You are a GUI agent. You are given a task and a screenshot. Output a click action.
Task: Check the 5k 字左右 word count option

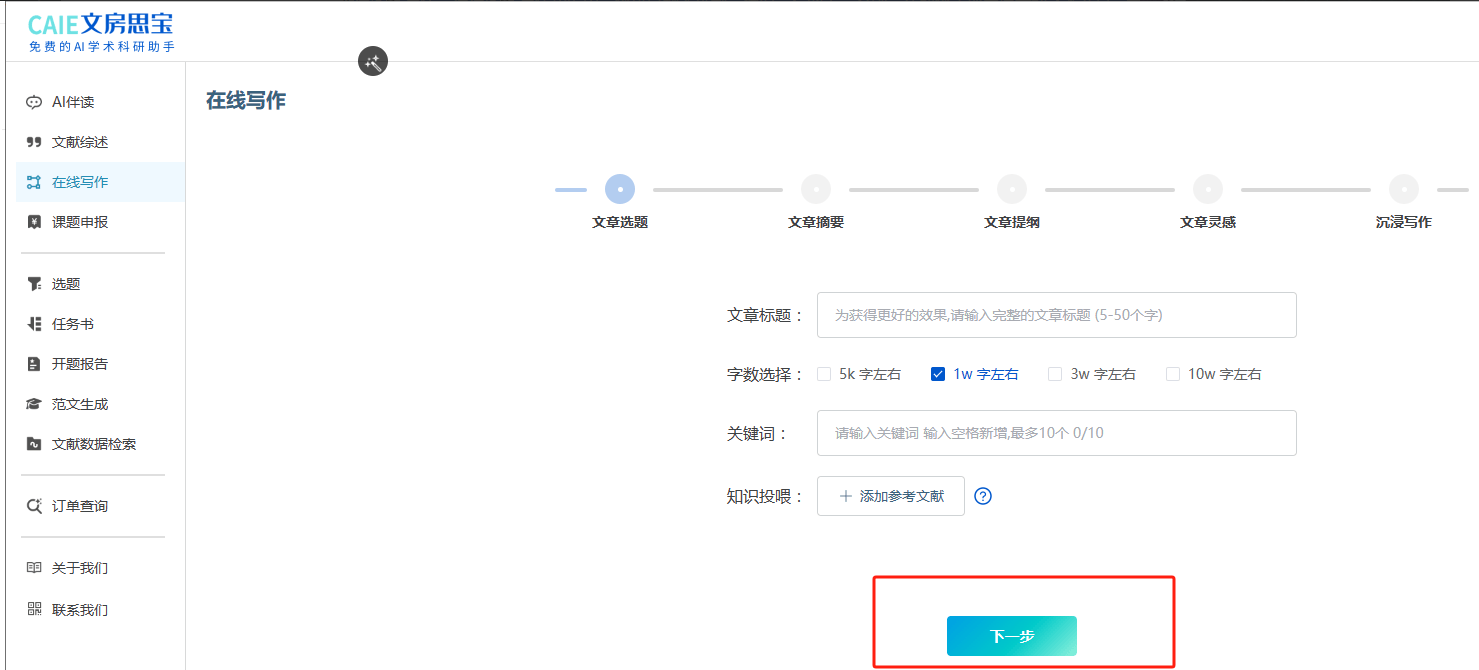click(824, 373)
